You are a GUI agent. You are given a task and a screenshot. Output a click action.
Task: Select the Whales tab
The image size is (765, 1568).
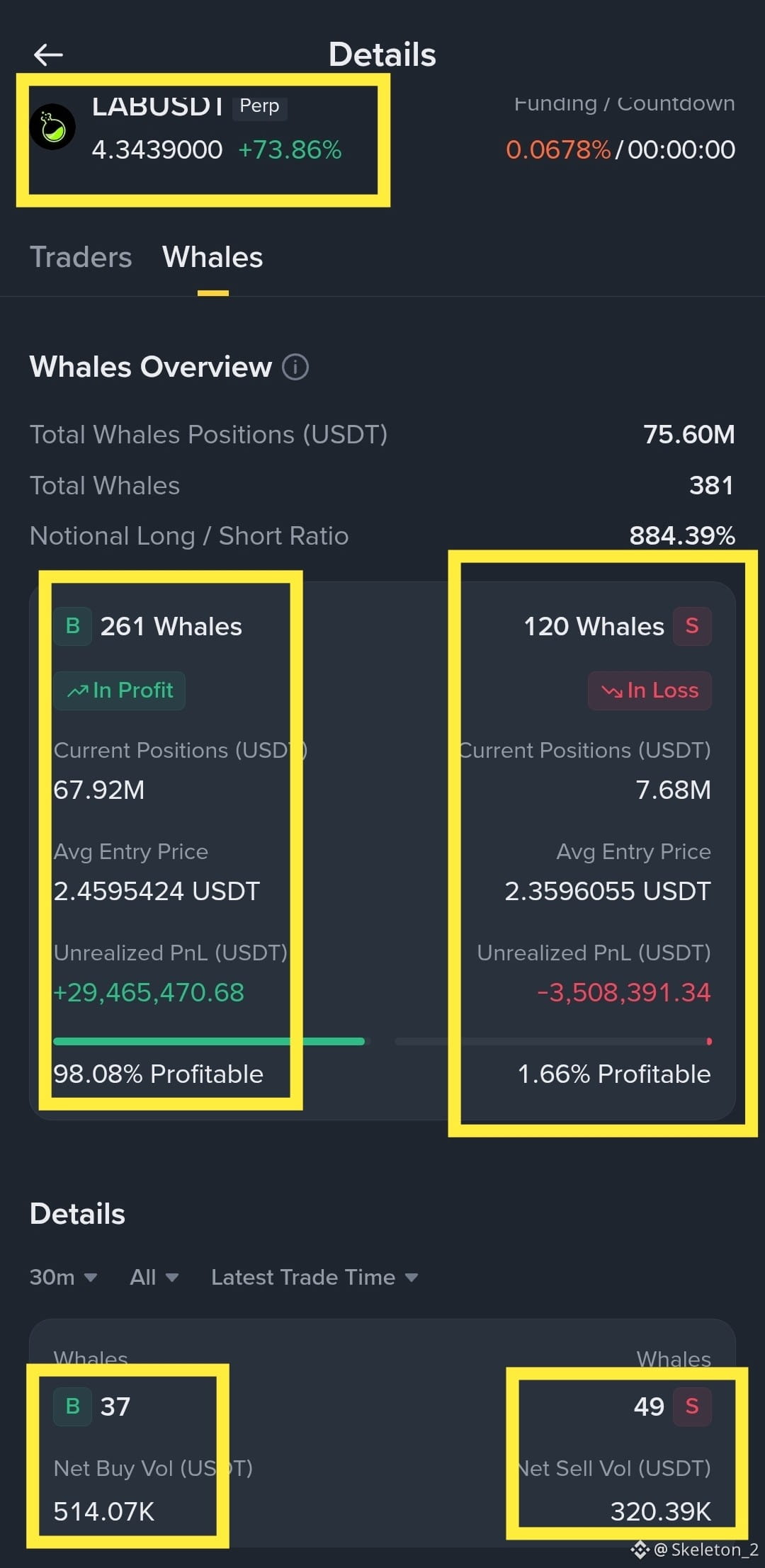[212, 257]
